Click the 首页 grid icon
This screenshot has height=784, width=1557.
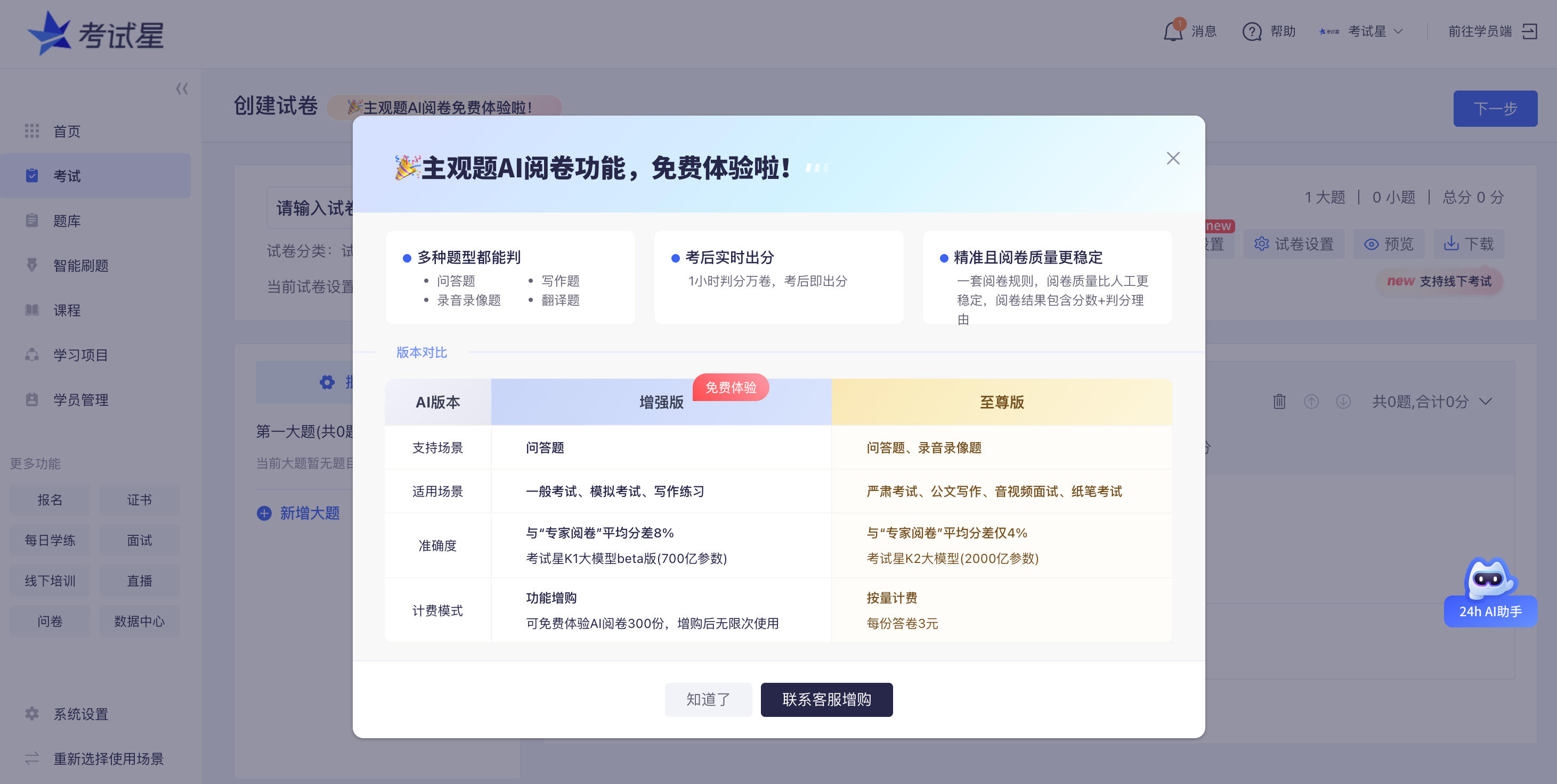32,130
